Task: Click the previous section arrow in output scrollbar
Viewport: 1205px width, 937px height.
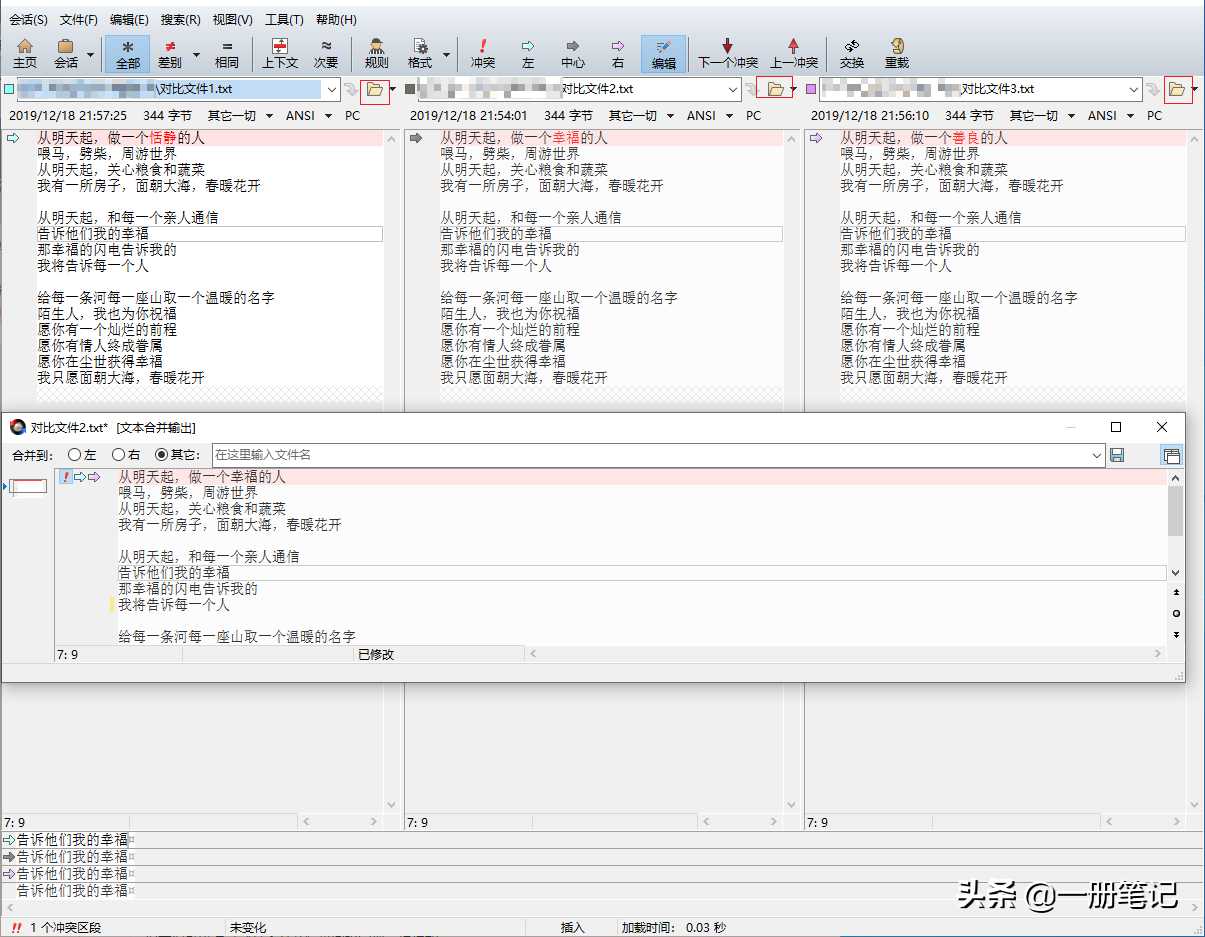Action: point(1176,592)
